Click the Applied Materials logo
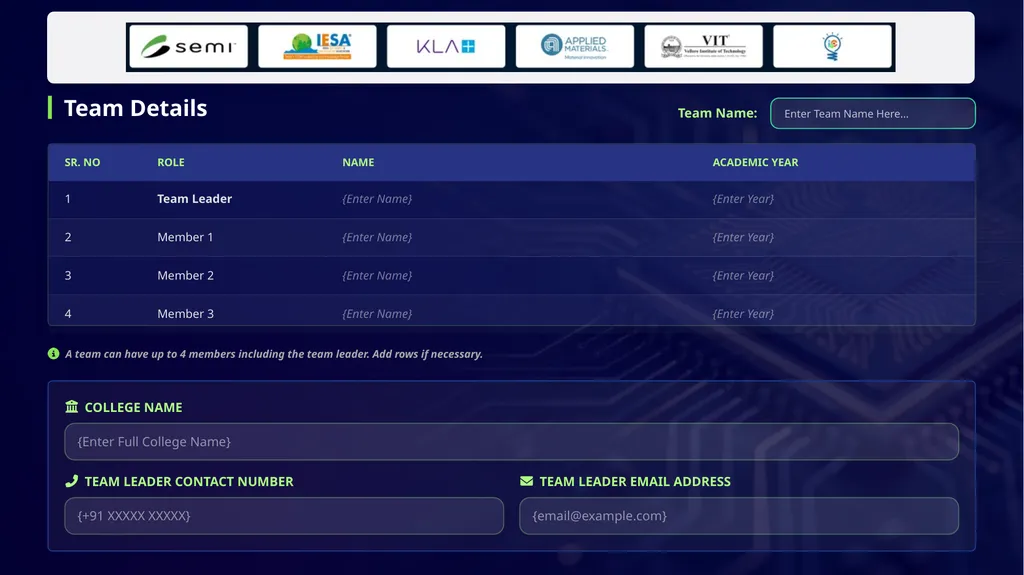The image size is (1024, 575). click(575, 46)
